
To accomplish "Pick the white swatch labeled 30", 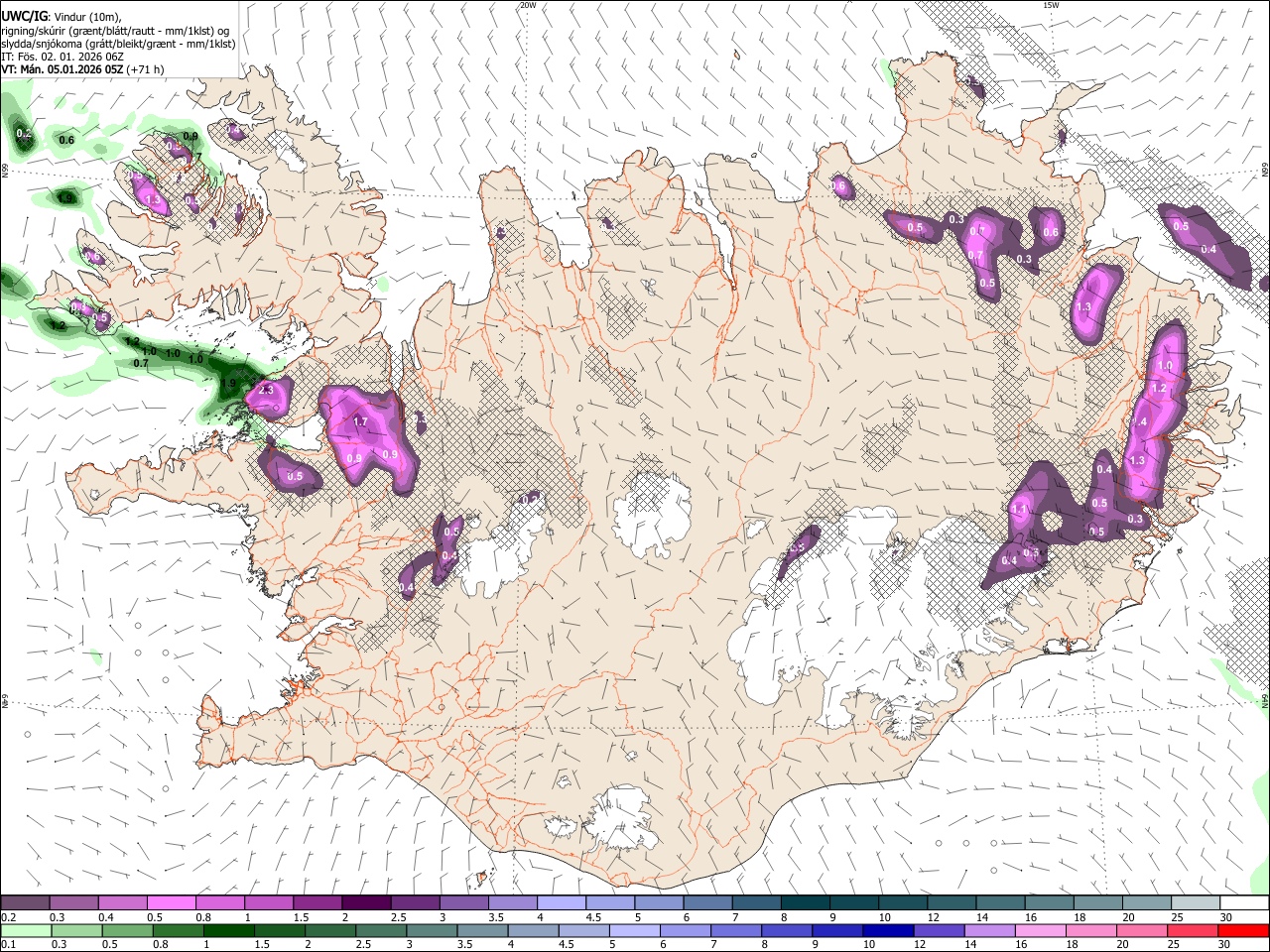I will tap(1243, 903).
